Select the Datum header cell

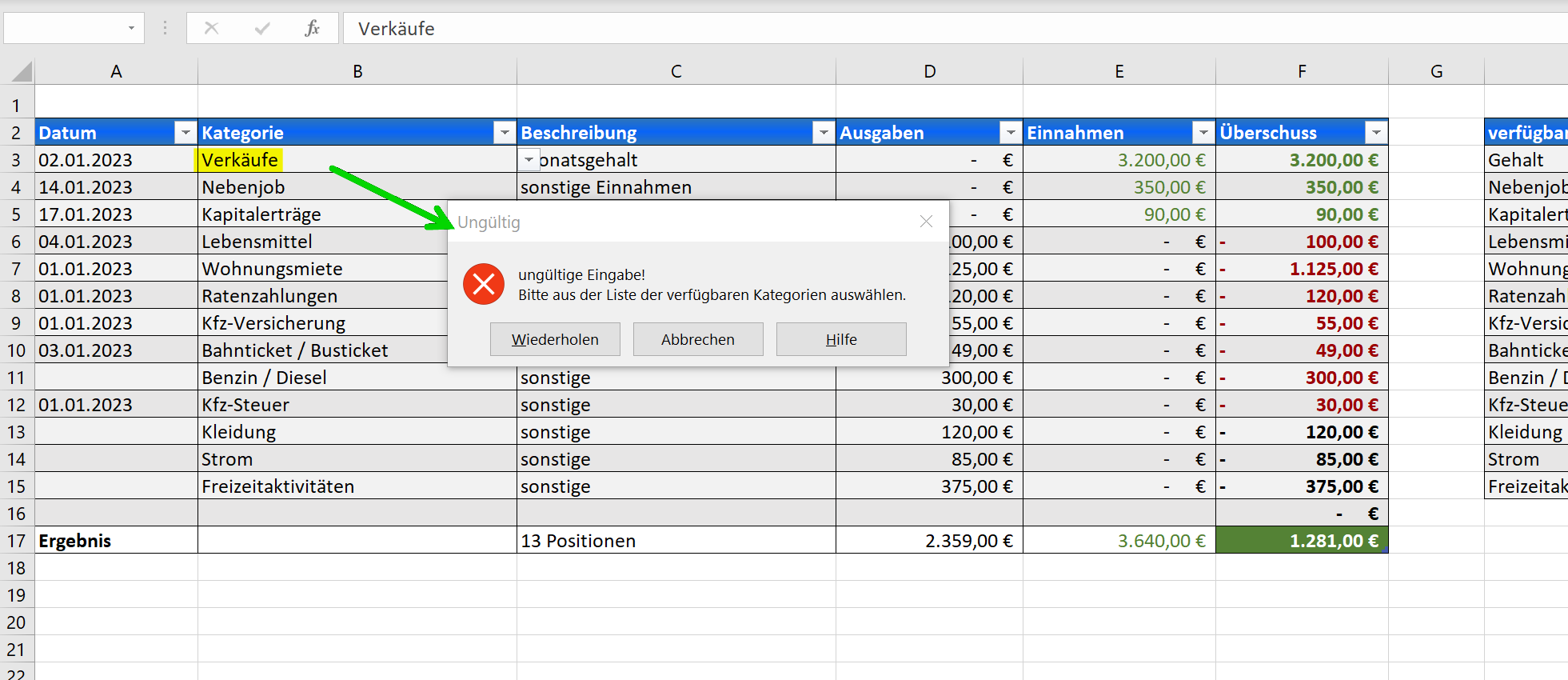117,132
